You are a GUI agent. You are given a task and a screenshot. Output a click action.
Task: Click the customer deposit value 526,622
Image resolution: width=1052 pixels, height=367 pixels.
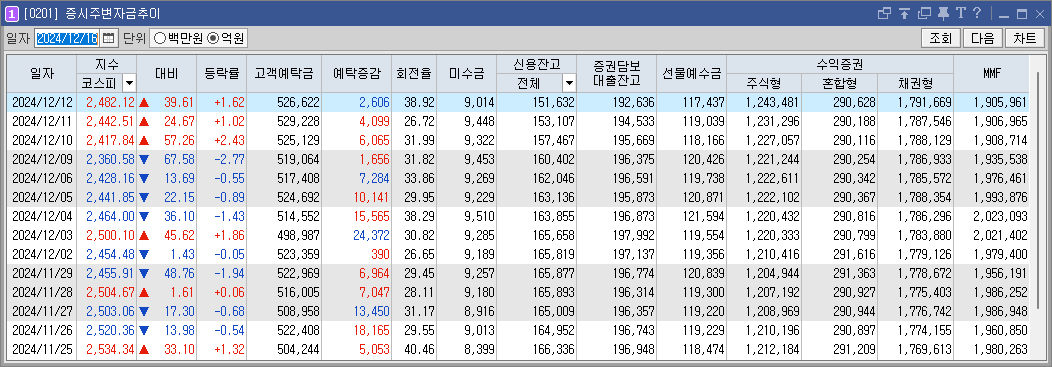[x=298, y=103]
